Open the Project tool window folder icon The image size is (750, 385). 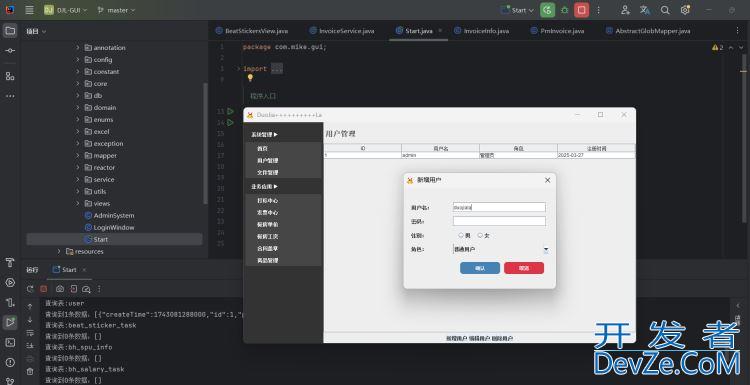pos(10,31)
